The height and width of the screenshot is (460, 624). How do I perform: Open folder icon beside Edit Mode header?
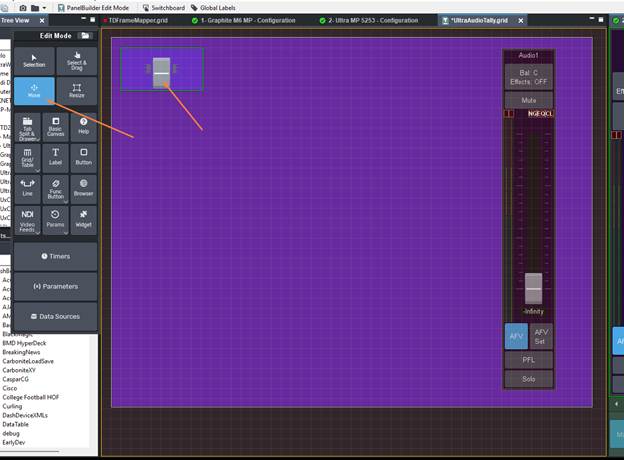point(85,35)
